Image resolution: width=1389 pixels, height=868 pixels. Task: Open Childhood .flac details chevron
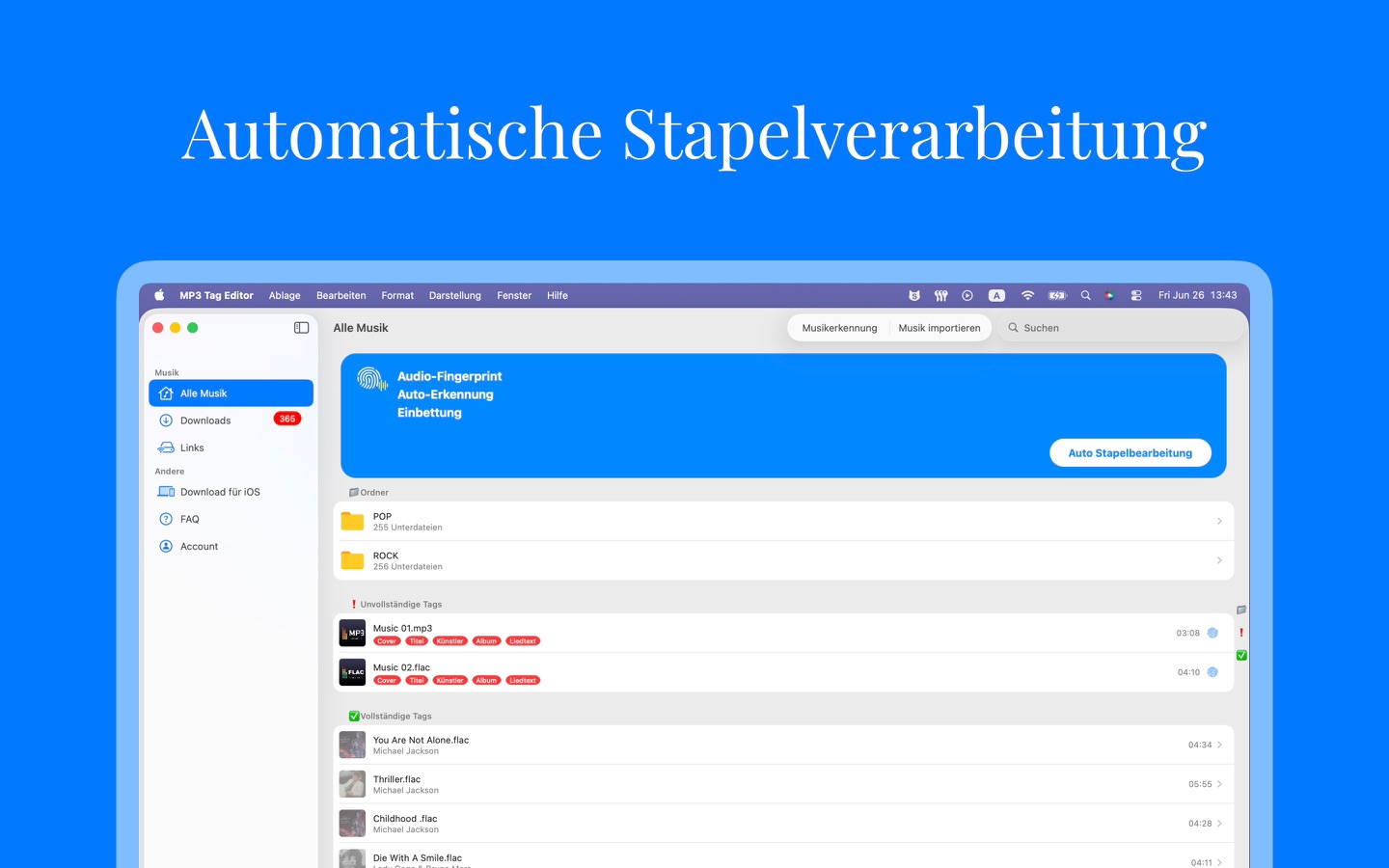click(1219, 824)
